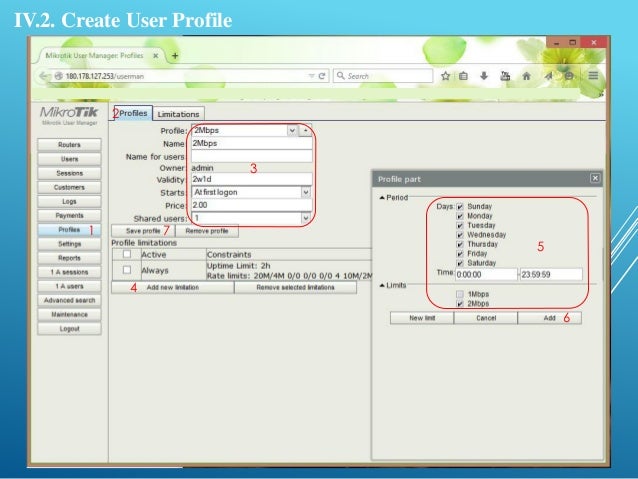
Task: Click the browser back arrow icon
Action: click(x=43, y=76)
